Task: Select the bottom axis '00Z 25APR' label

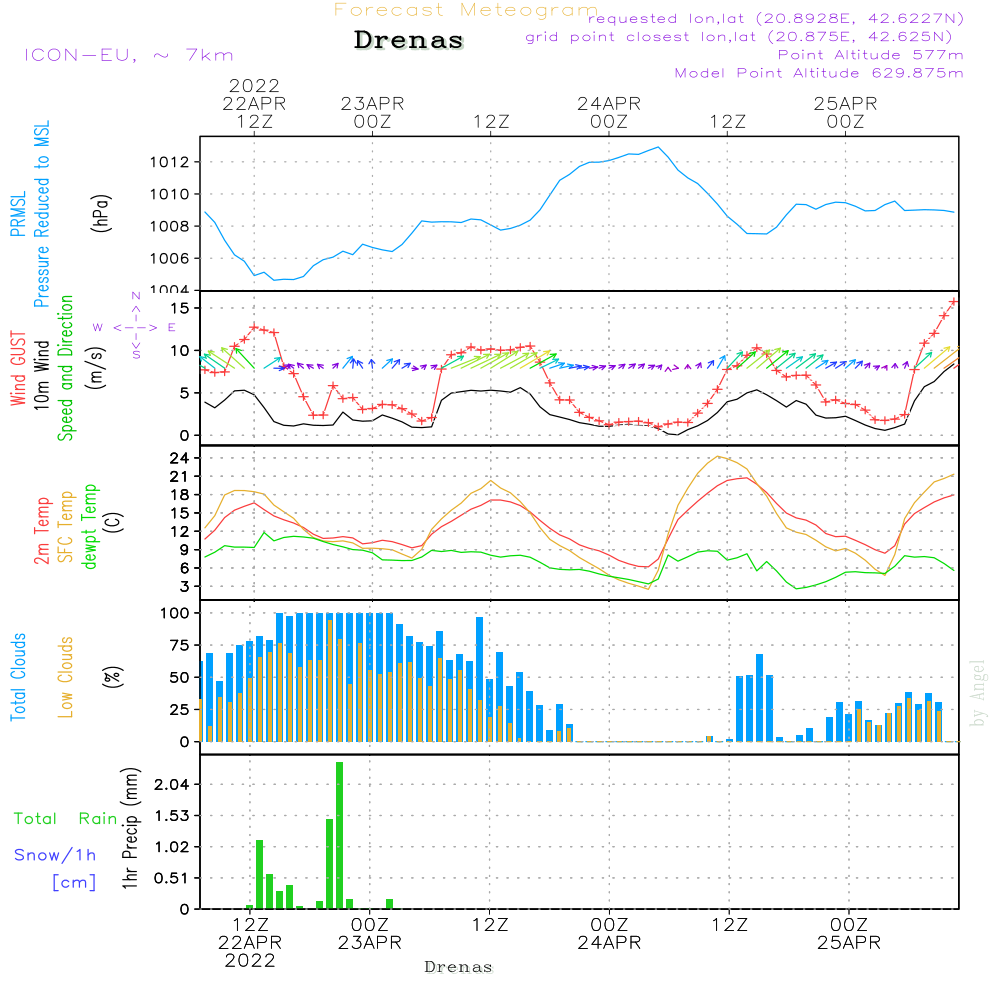Action: 849,933
